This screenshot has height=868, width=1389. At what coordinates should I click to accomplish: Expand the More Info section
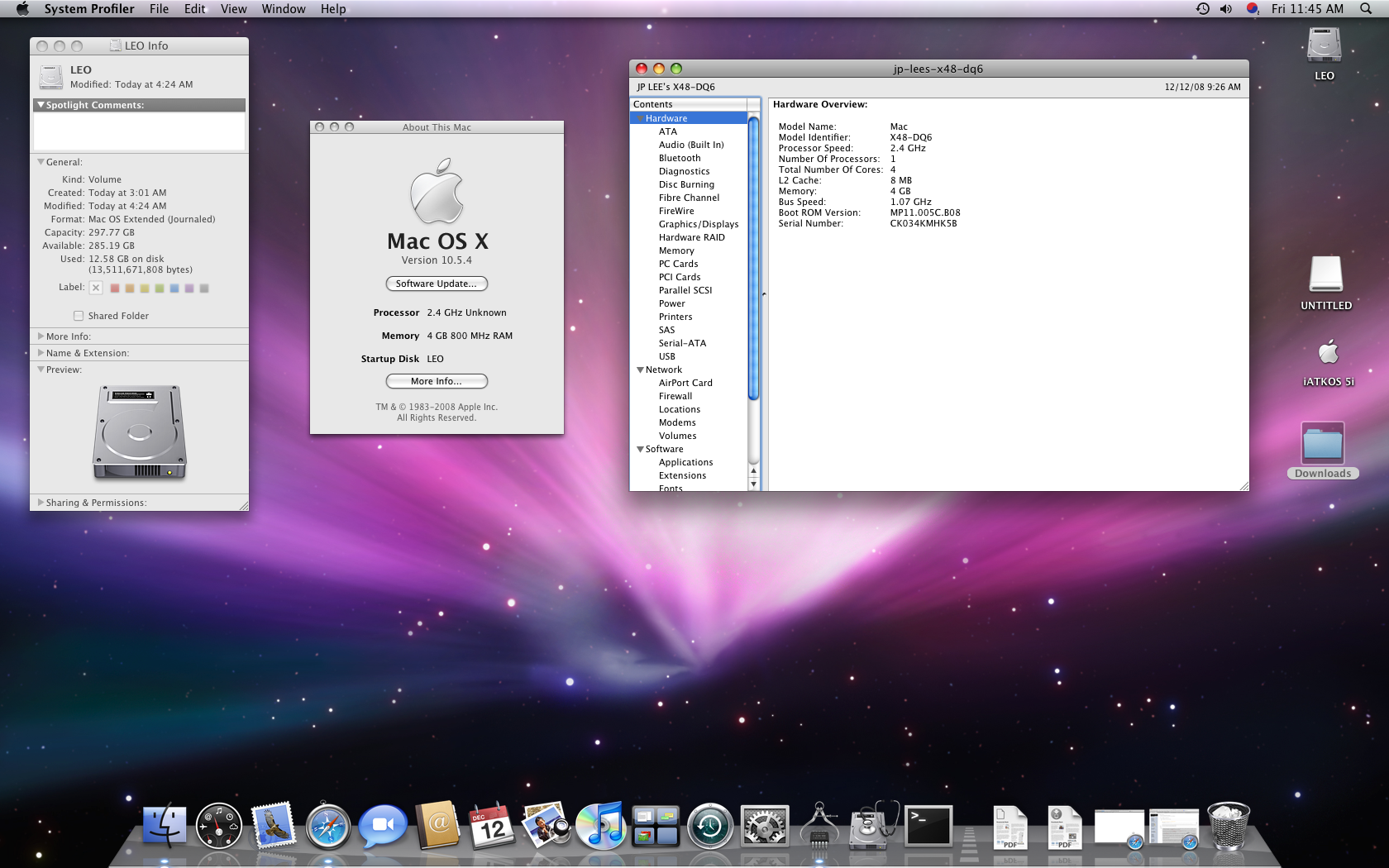tap(41, 336)
